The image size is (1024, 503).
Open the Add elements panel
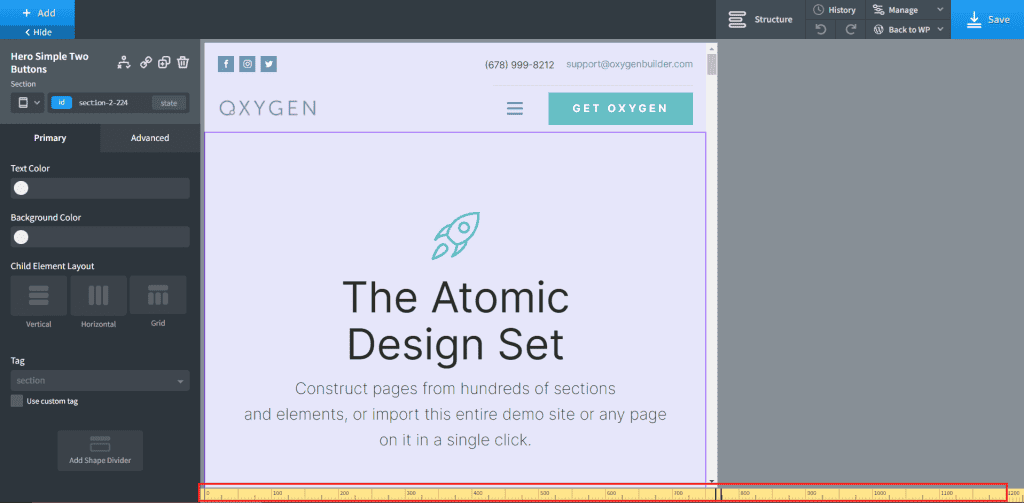(x=37, y=13)
